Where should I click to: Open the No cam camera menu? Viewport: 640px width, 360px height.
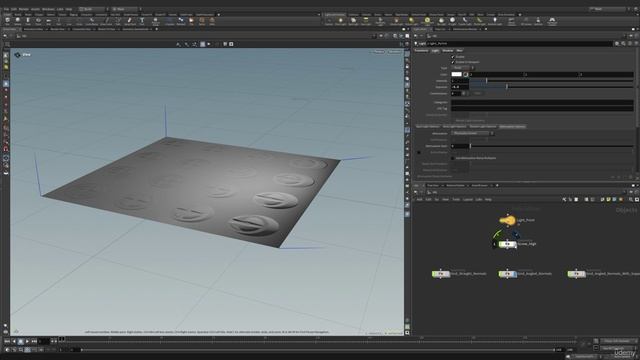(x=395, y=52)
